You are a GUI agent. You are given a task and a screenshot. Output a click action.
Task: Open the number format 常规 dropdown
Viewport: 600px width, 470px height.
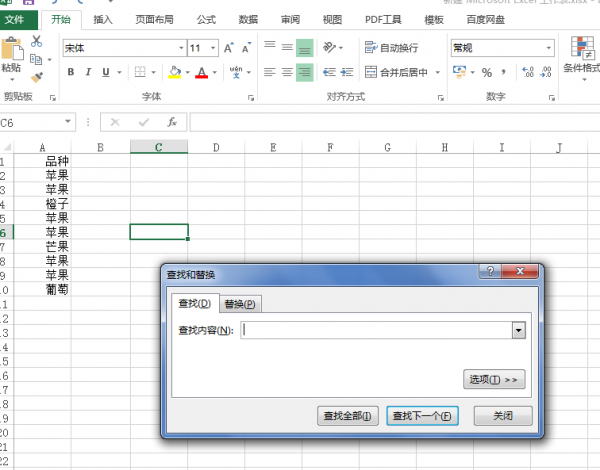tap(549, 48)
